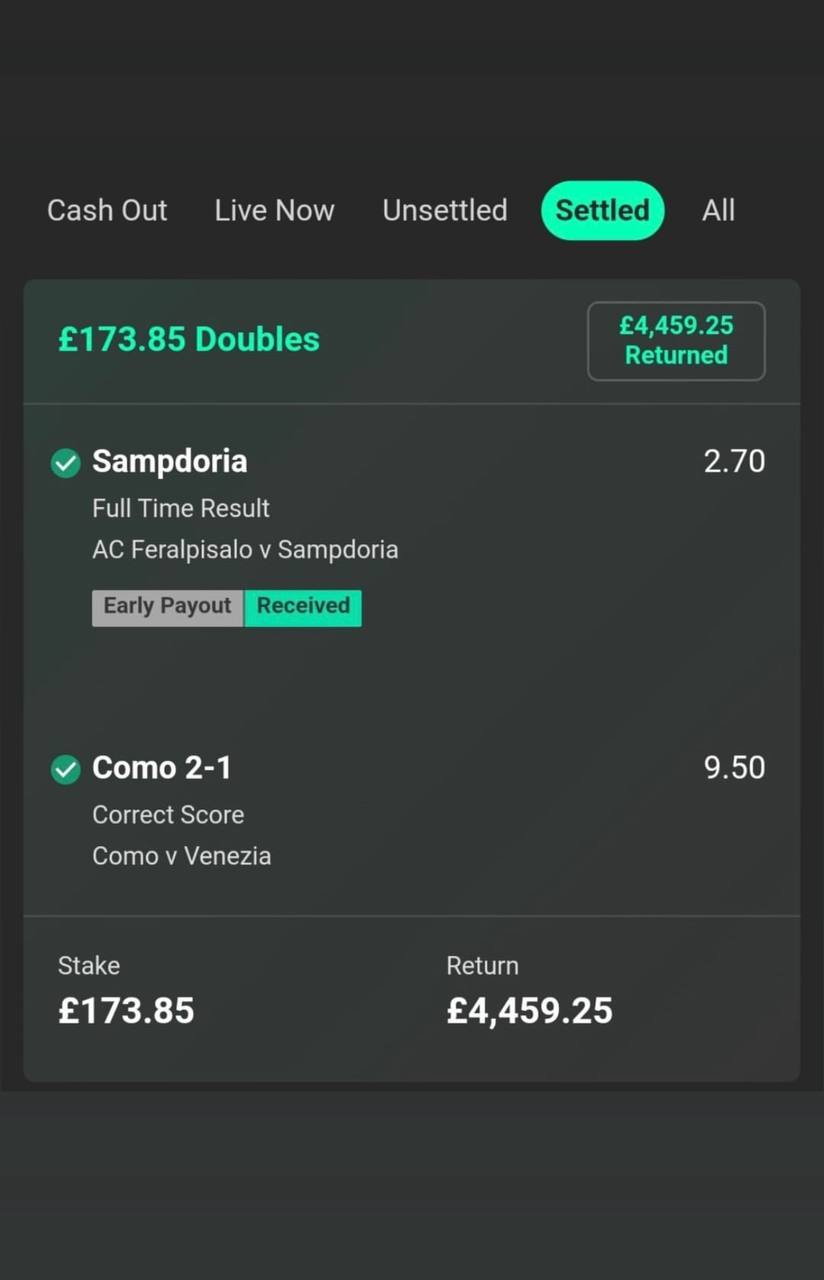Open the Como 2-1 selection name
The height and width of the screenshot is (1280, 824).
pos(162,768)
